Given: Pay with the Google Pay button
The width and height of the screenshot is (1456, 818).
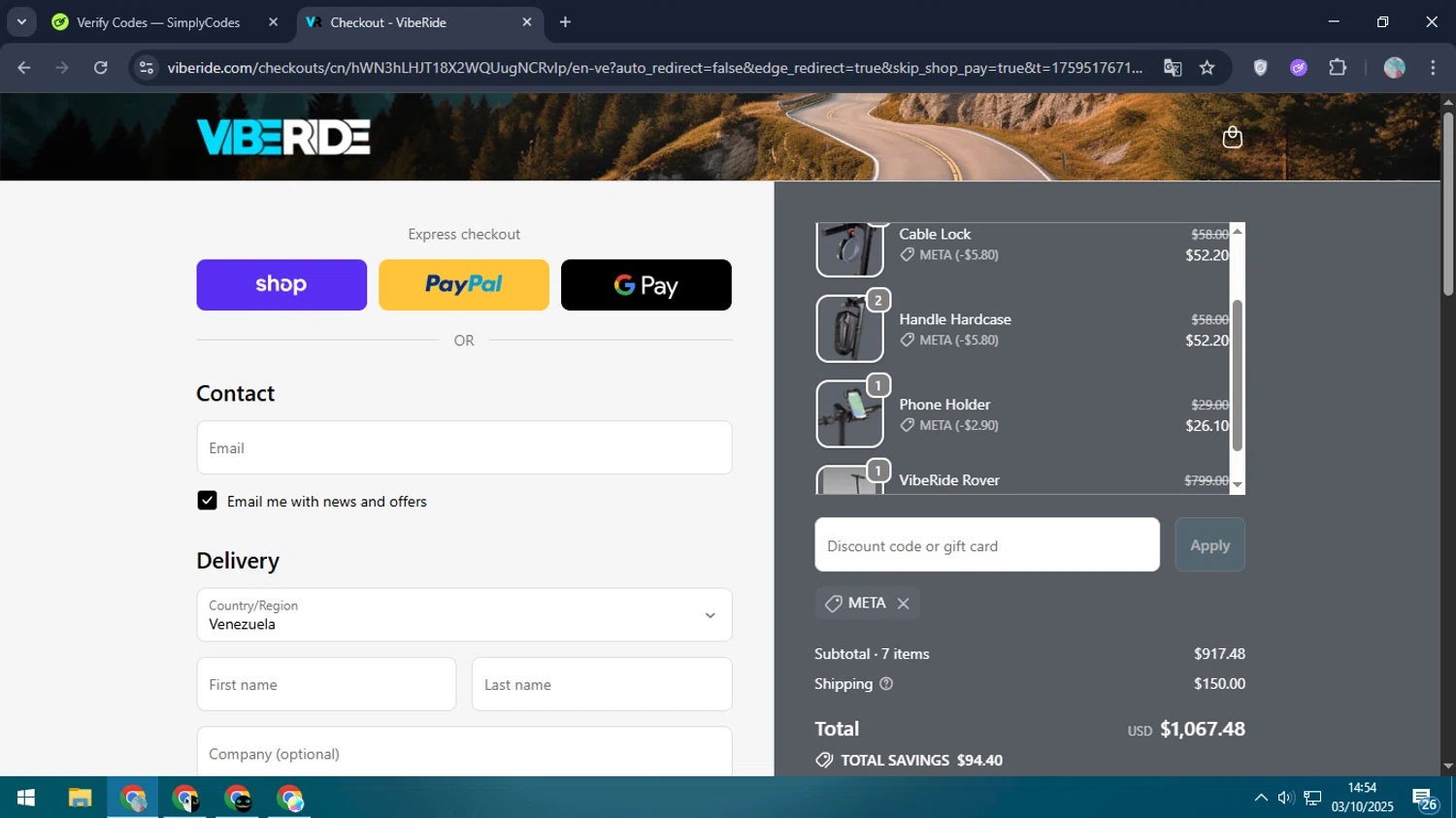Looking at the screenshot, I should click(646, 285).
